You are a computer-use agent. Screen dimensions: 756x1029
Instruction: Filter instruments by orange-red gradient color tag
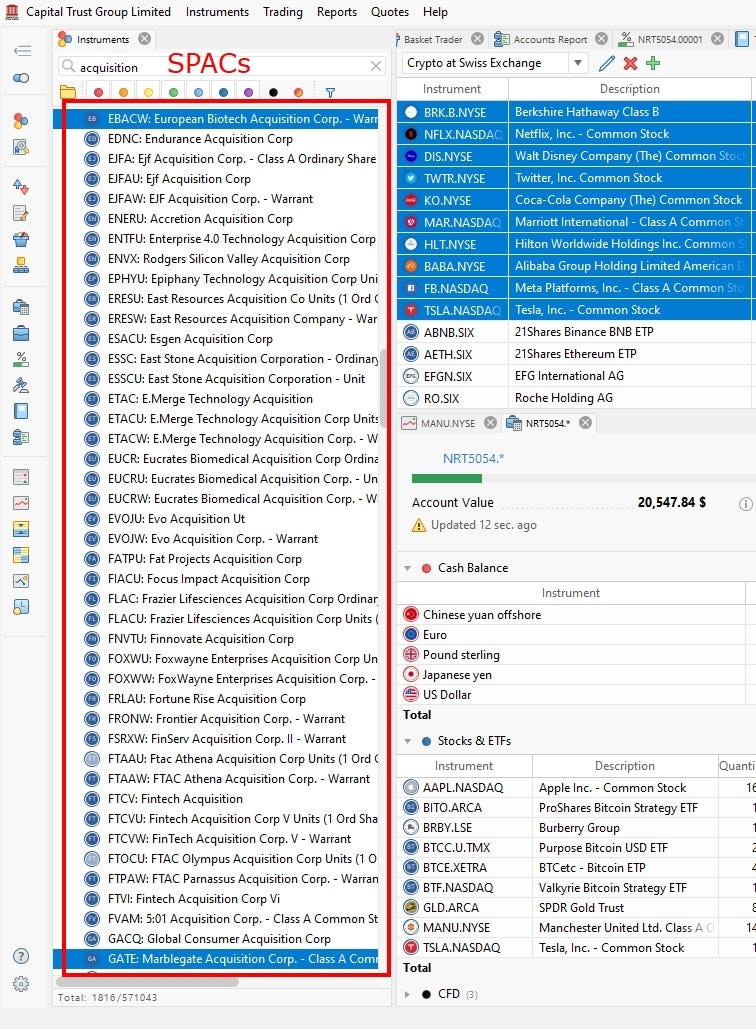[299, 93]
